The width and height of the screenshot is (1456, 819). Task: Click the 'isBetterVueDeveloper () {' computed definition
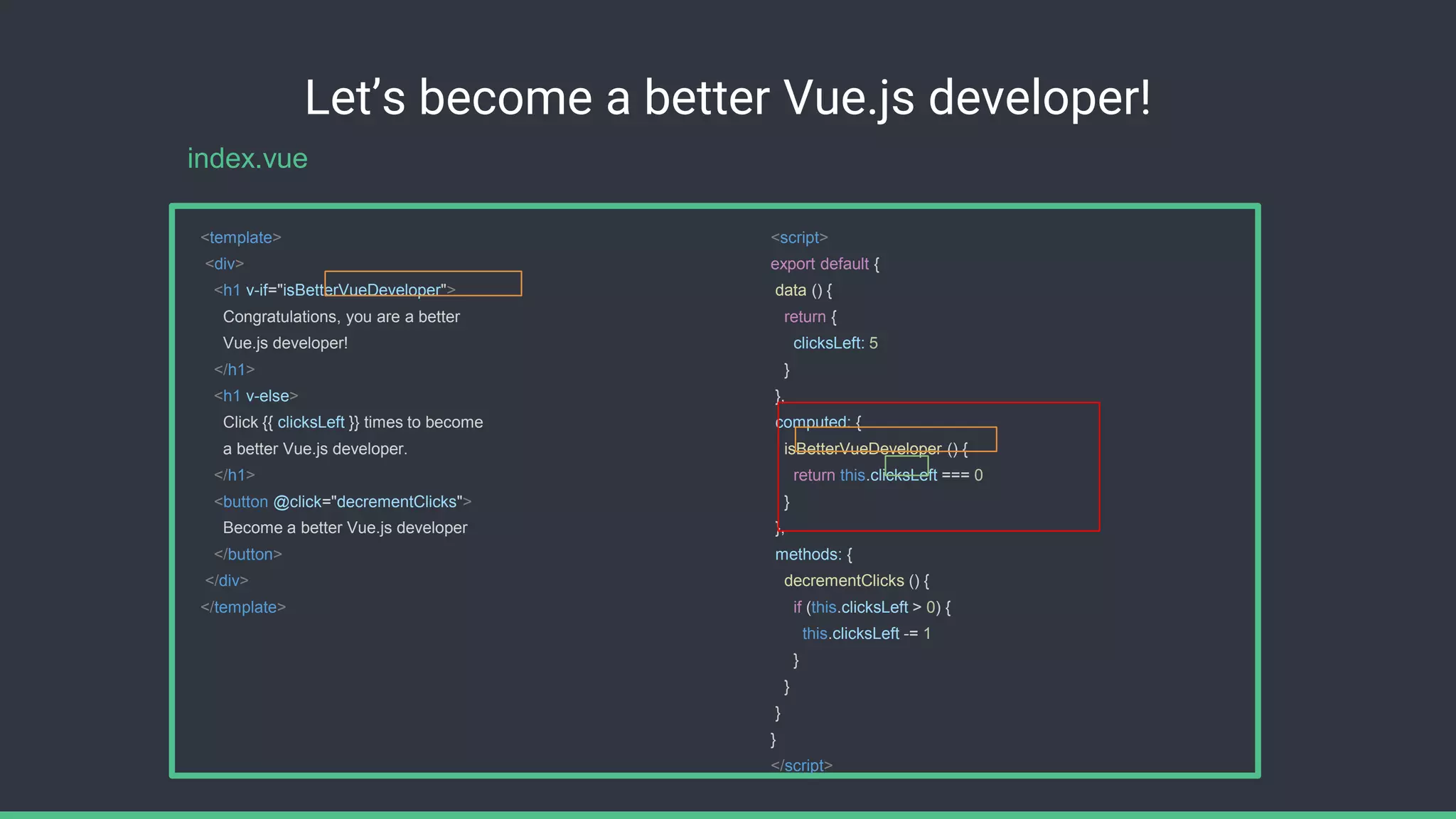click(x=876, y=449)
